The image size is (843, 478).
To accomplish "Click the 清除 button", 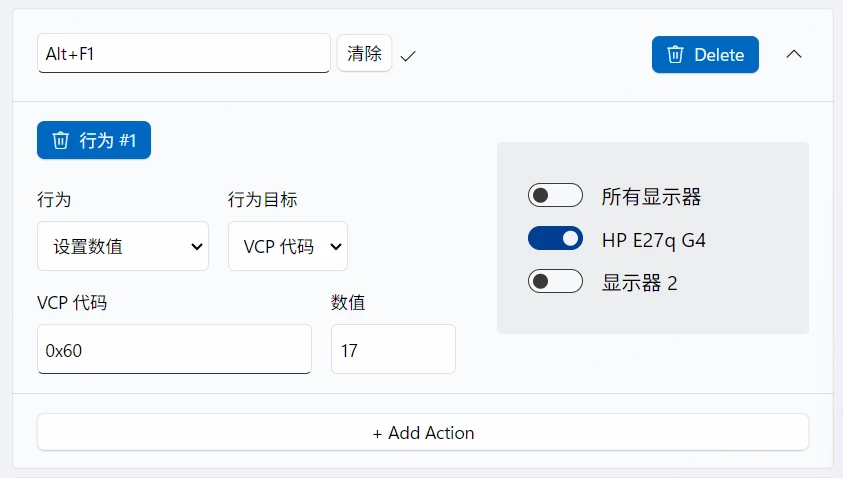I will click(365, 53).
